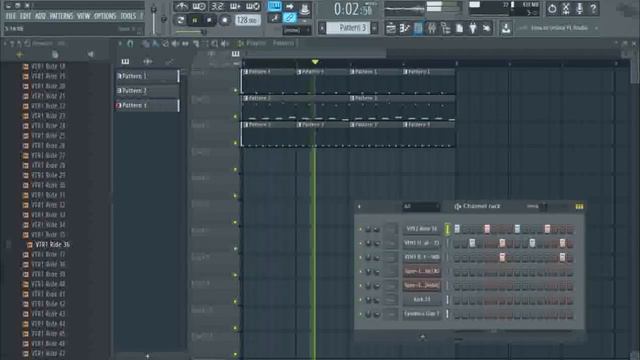The height and width of the screenshot is (360, 640).
Task: Select the Slip tool in playlist toolbar
Action: coord(185,43)
